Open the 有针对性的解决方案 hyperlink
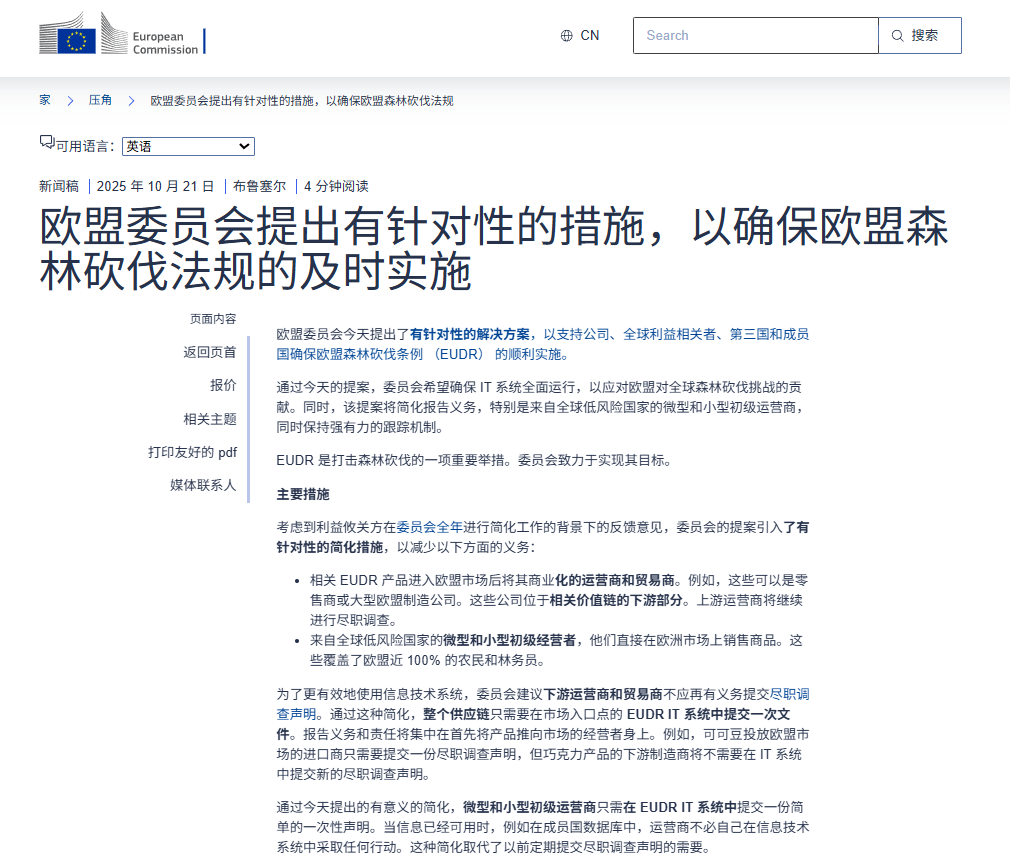This screenshot has height=868, width=1010. (470, 334)
